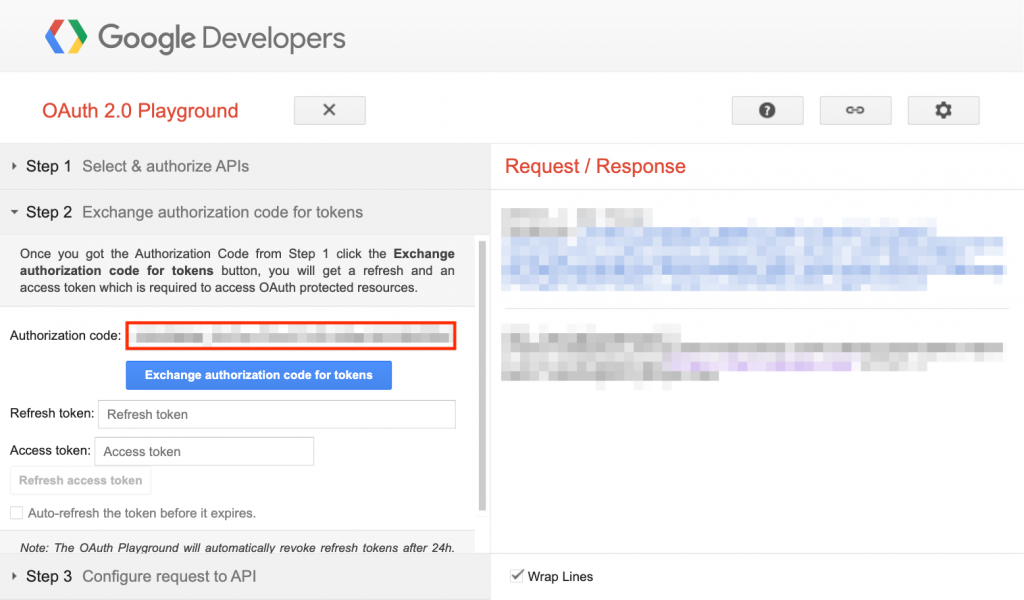Click the Access token label
The image size is (1024, 600).
[50, 450]
